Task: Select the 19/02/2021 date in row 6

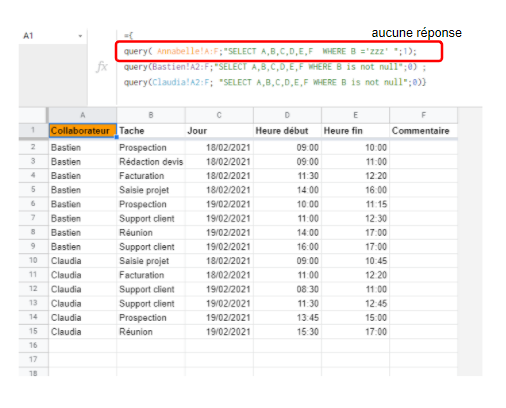Action: (219, 204)
